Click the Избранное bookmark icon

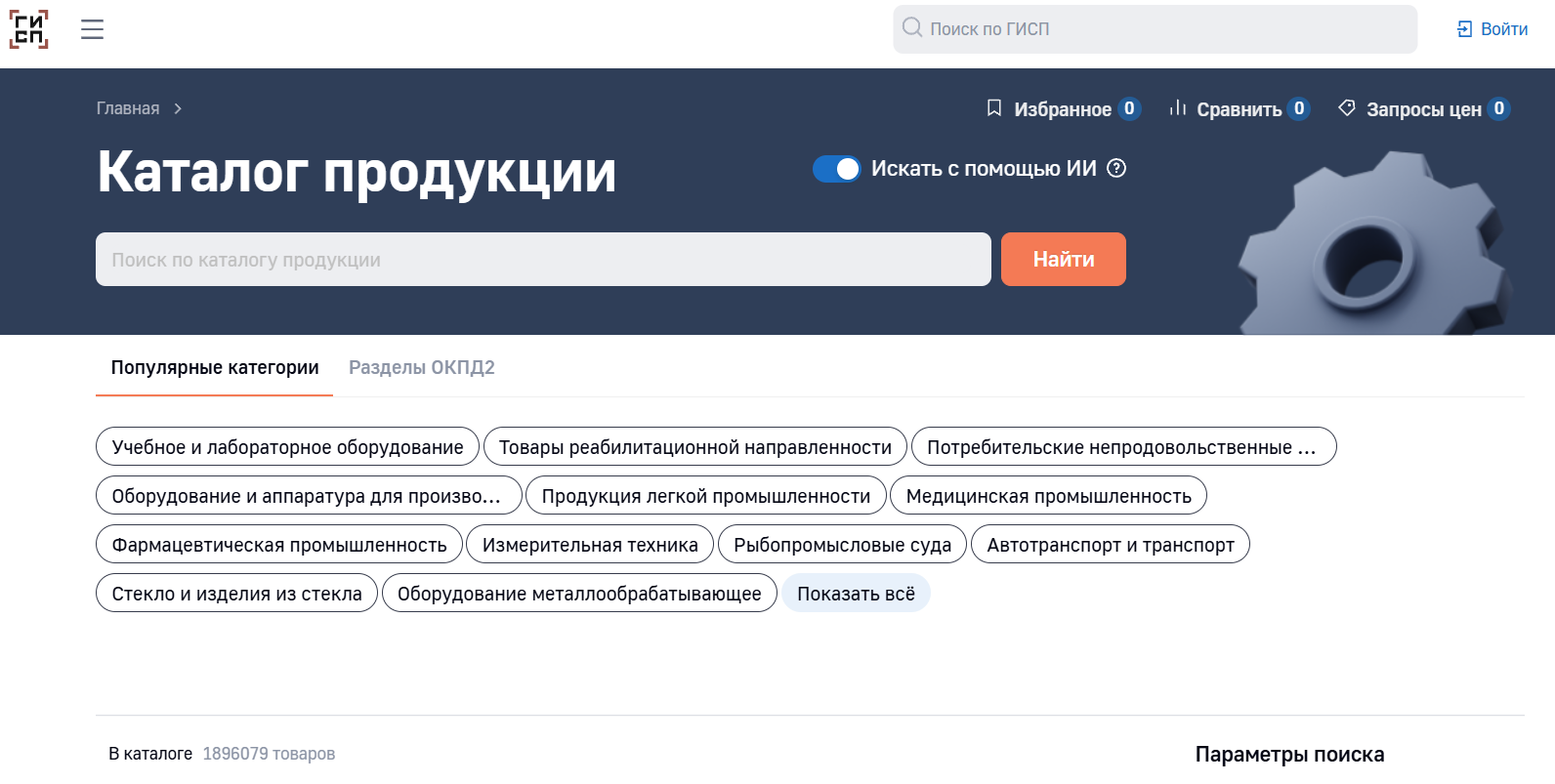(x=994, y=108)
